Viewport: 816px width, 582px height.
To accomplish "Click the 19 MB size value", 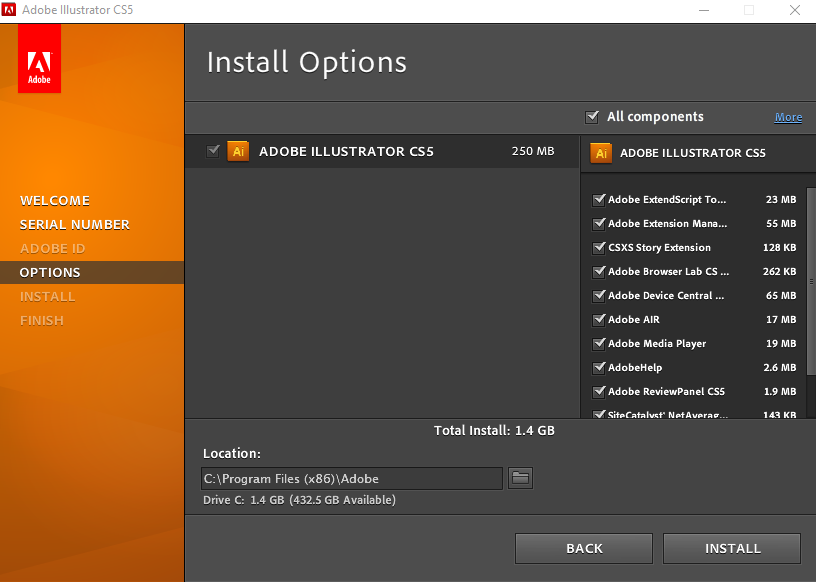I will [x=781, y=343].
